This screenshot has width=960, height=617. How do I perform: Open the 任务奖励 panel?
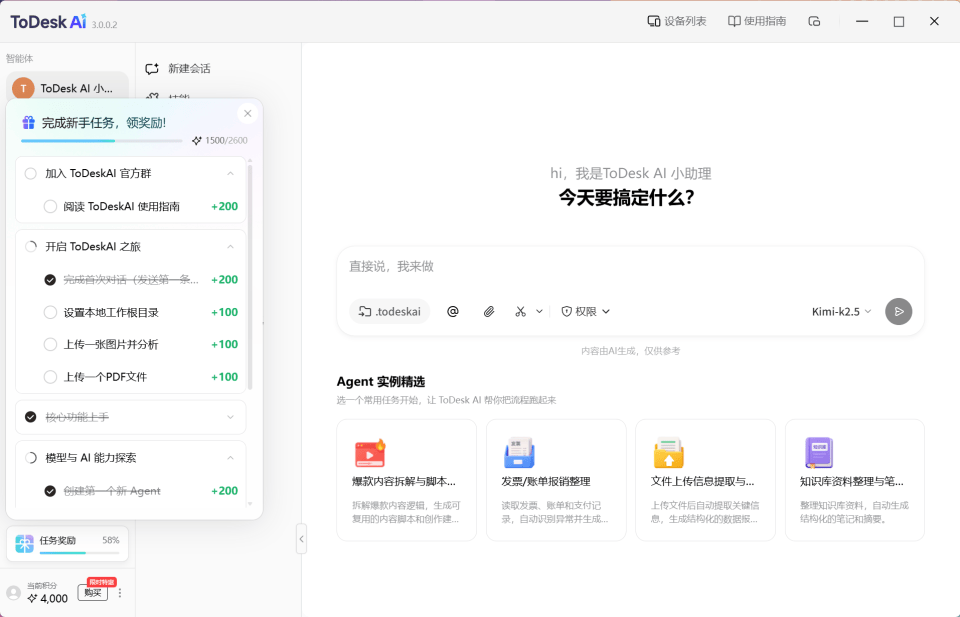[x=67, y=544]
